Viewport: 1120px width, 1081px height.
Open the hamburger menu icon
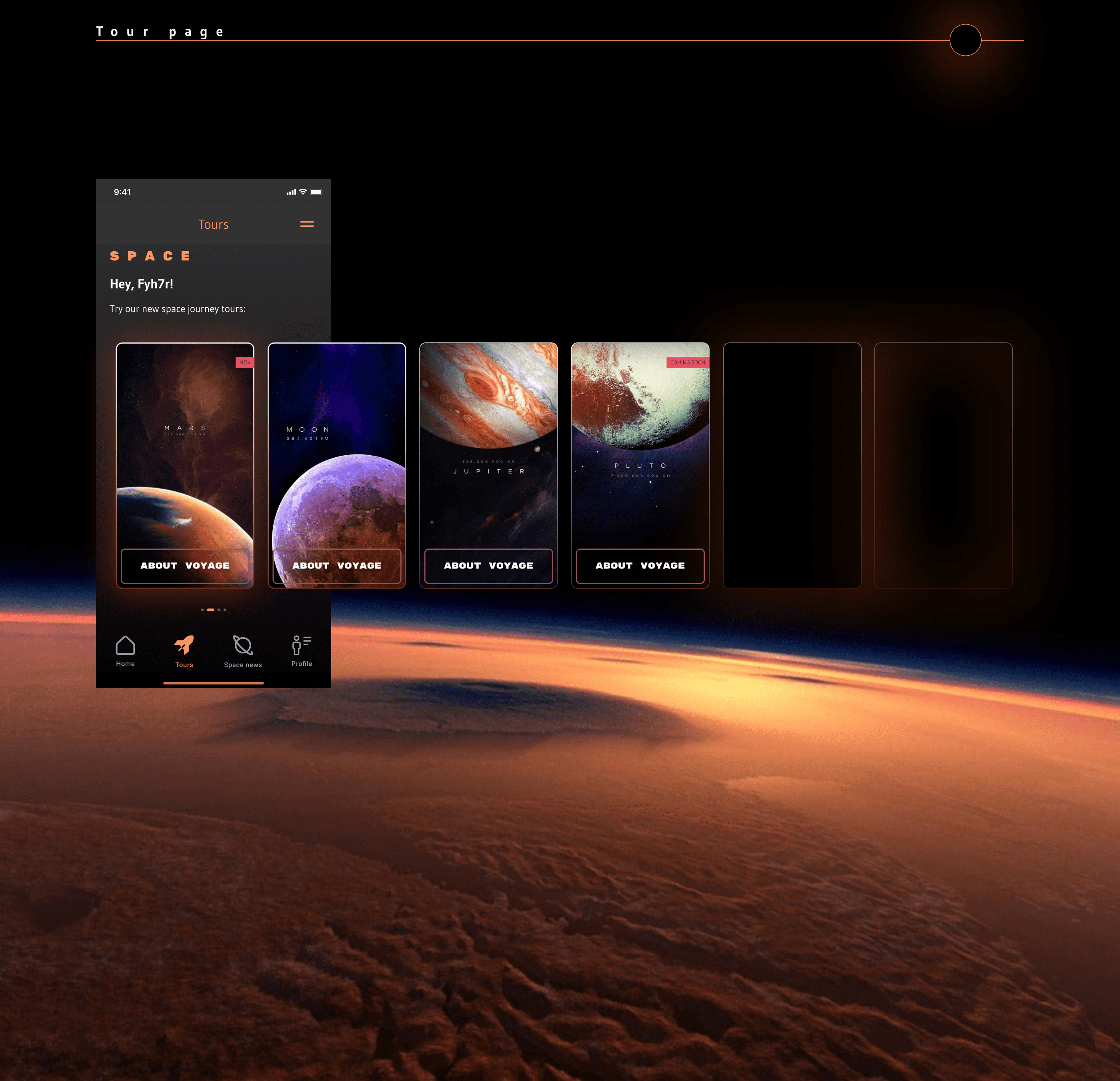(307, 224)
